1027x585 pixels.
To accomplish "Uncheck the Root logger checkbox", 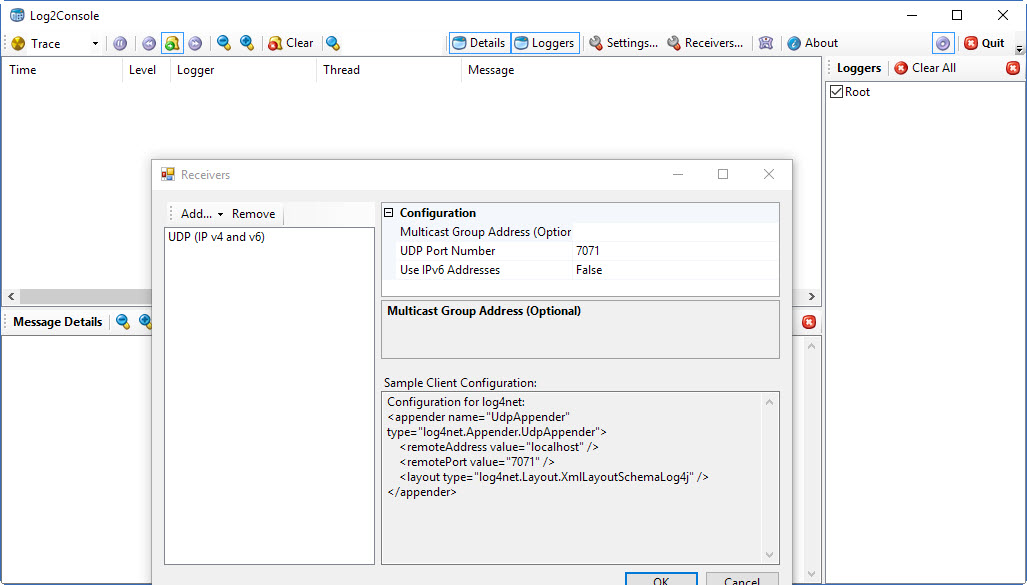I will pos(836,91).
